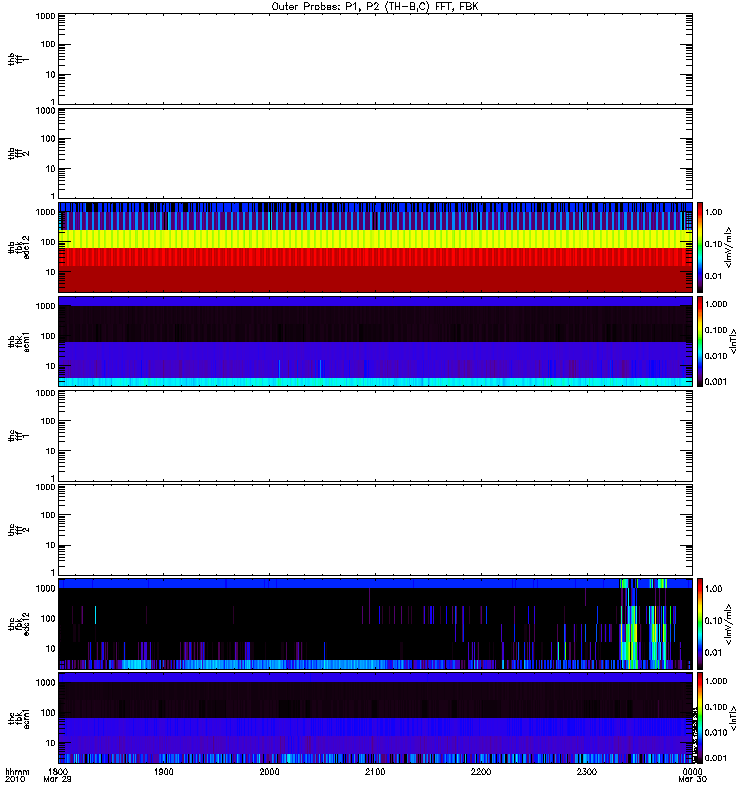Click the dark red band in thb fbk edc12 spectrogram
Viewport: 750px width, 800px height.
point(376,279)
